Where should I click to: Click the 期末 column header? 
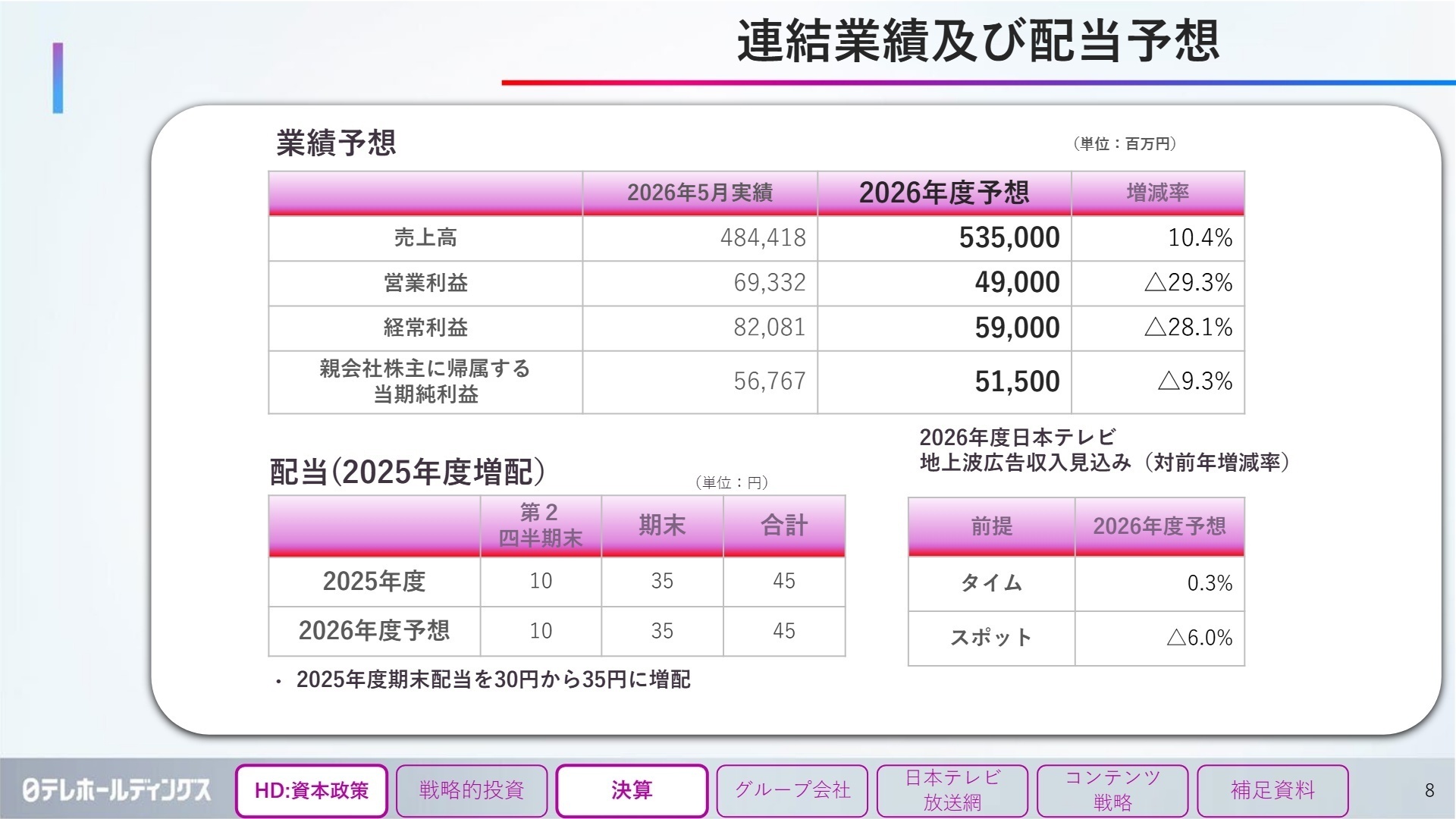click(x=662, y=526)
